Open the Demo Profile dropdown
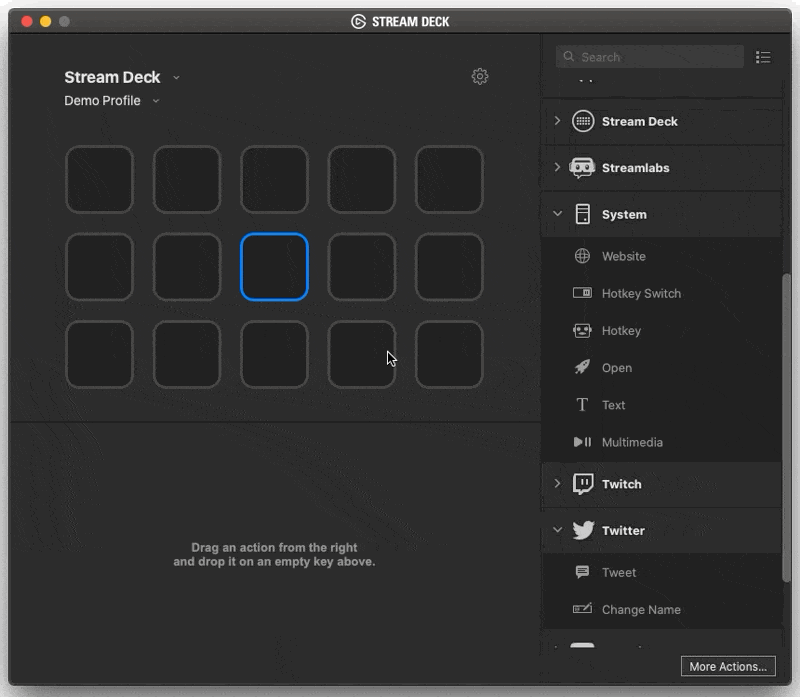This screenshot has height=697, width=800. click(156, 101)
